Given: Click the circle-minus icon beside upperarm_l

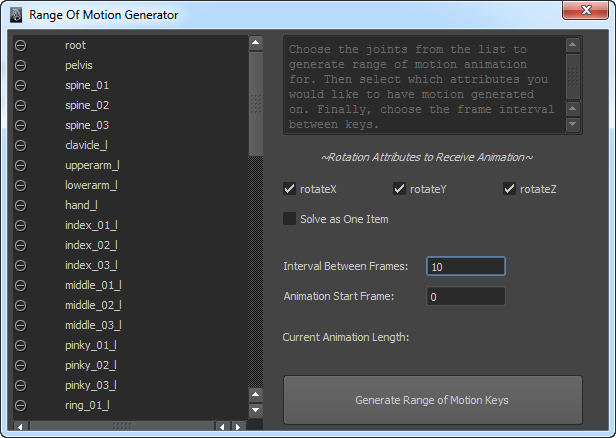Looking at the screenshot, I should coord(20,165).
